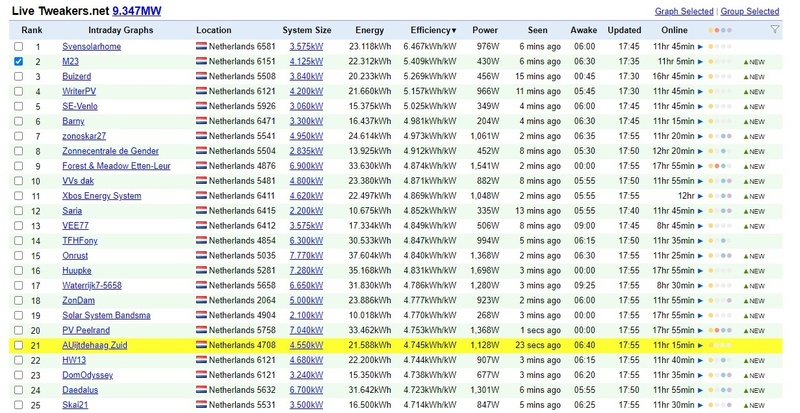800x413 pixels.
Task: Tick the checkbox for Huupke
Action: [x=18, y=271]
